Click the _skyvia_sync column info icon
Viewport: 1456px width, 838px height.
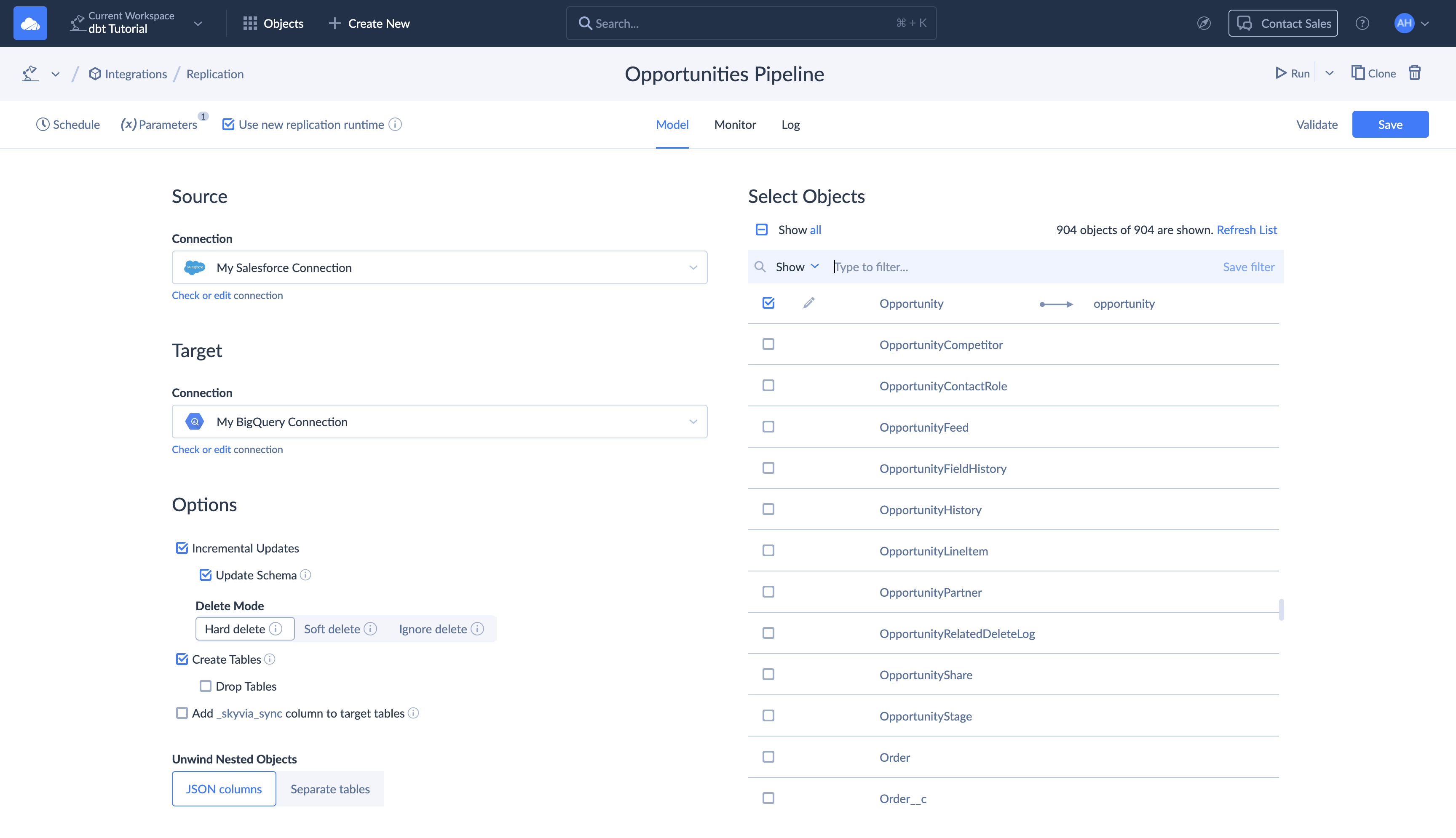pos(413,713)
